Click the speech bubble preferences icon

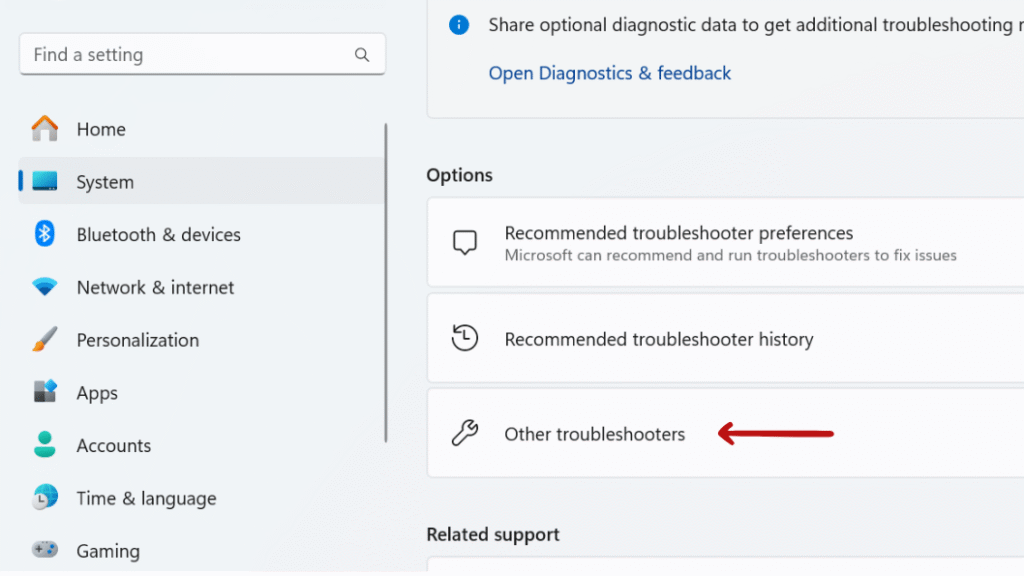pyautogui.click(x=464, y=242)
